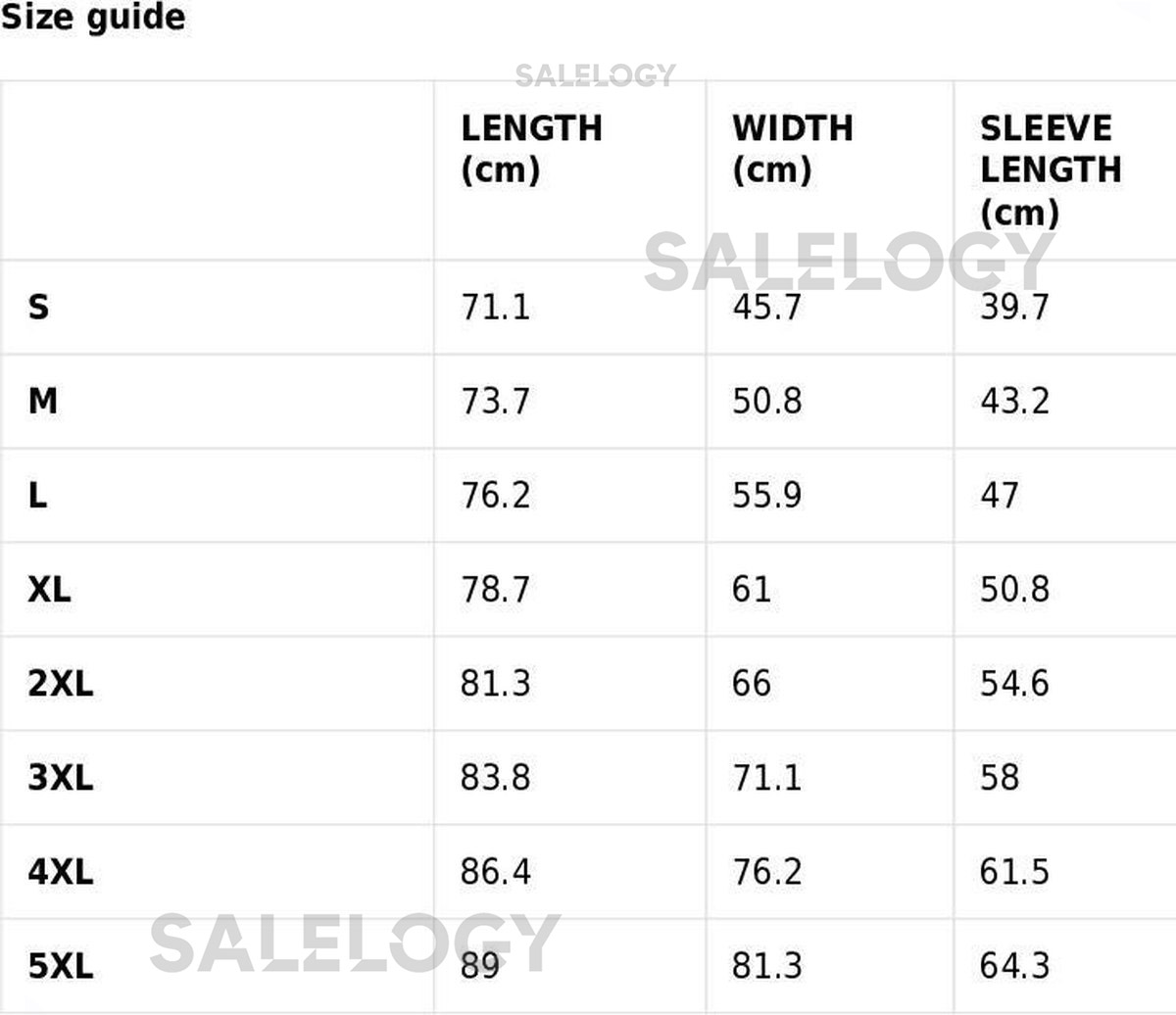Click the sleeve length value 47
The image size is (1176, 1015).
pos(999,496)
